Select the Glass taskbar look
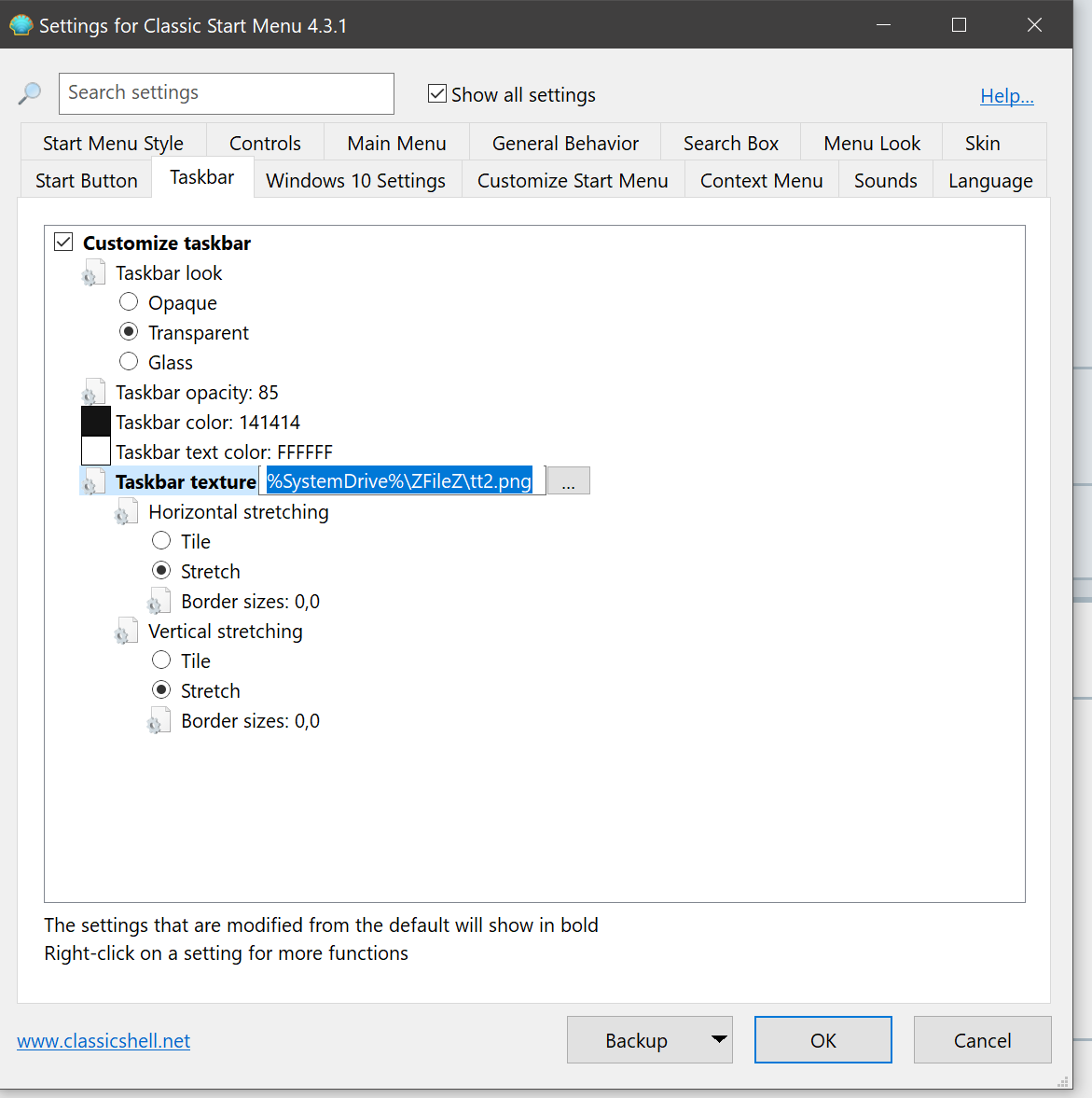Screen dimensions: 1092x1098 point(129,361)
